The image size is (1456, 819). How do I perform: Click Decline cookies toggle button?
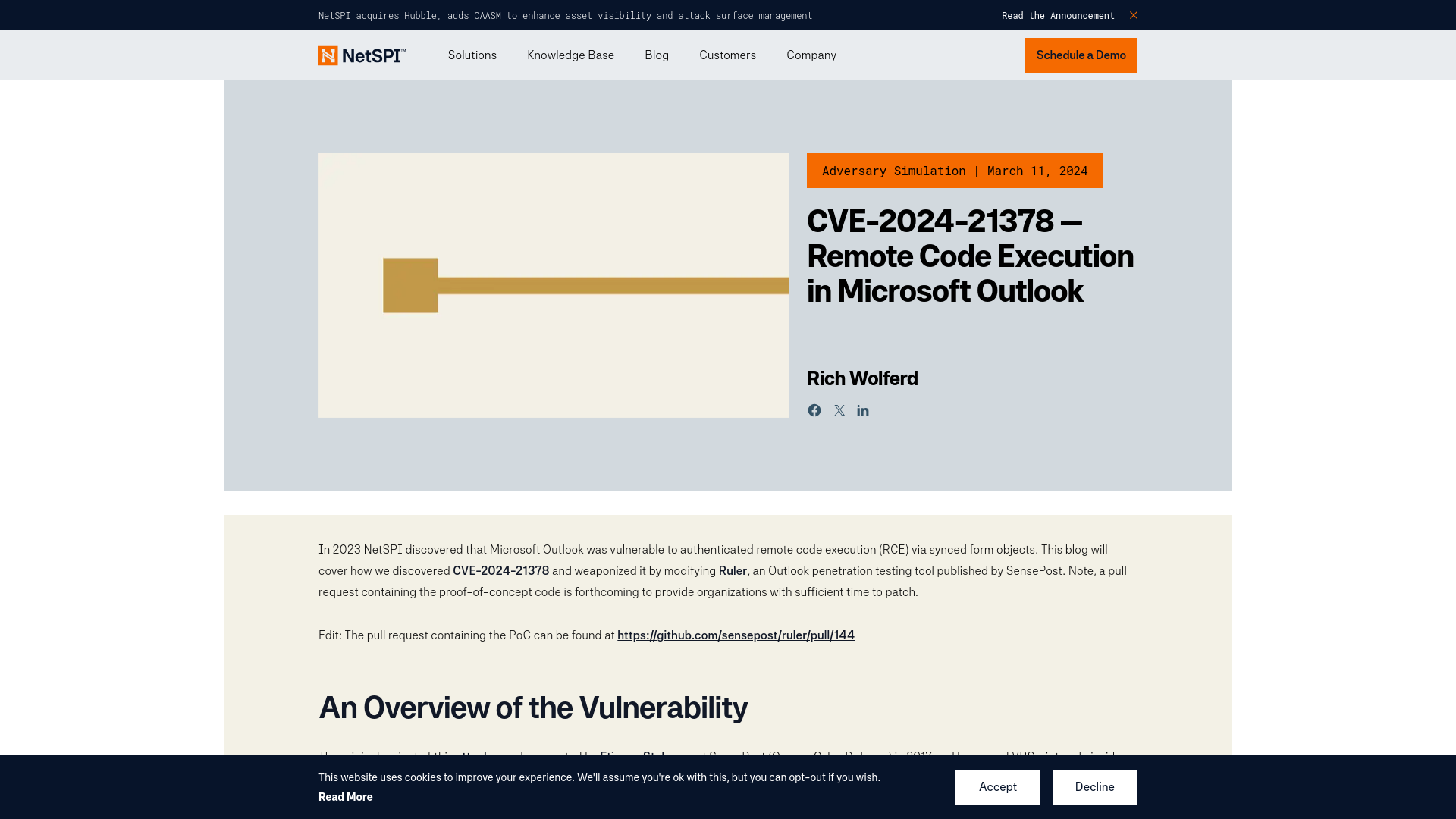click(x=1094, y=787)
